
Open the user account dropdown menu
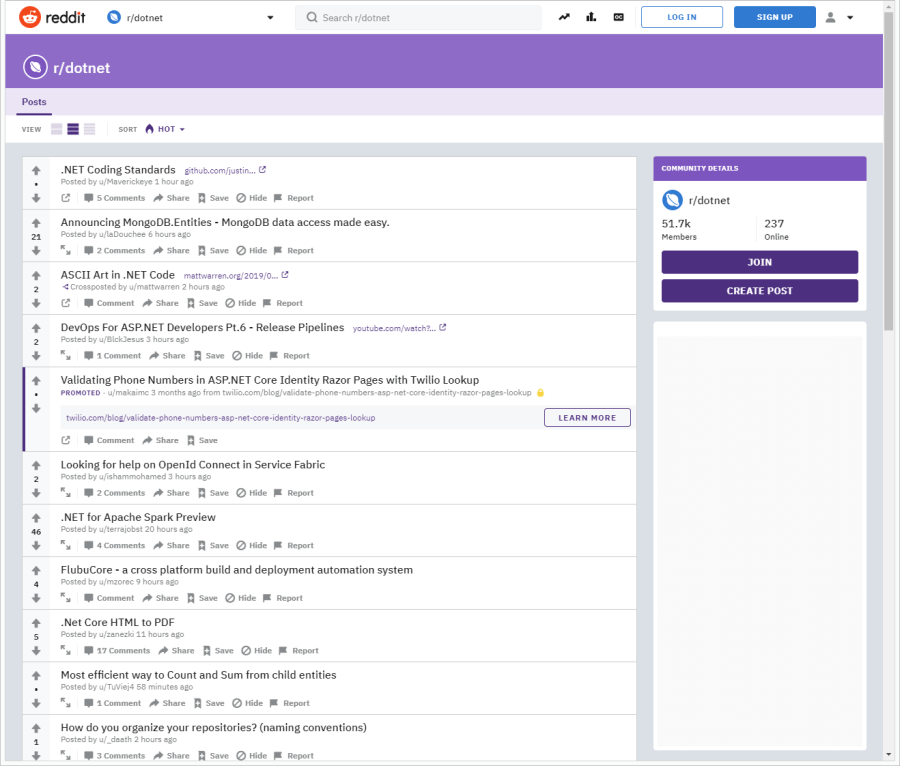[x=839, y=17]
